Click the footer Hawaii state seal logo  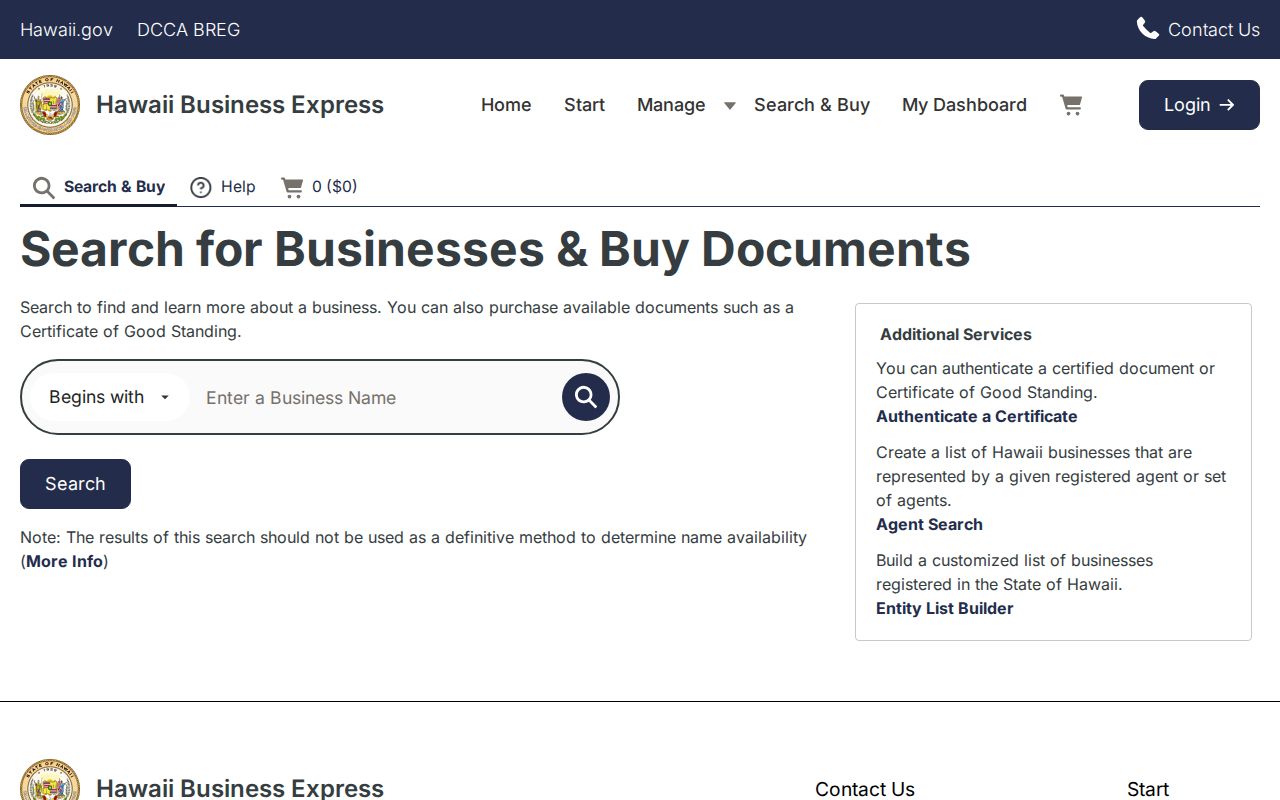coord(50,780)
